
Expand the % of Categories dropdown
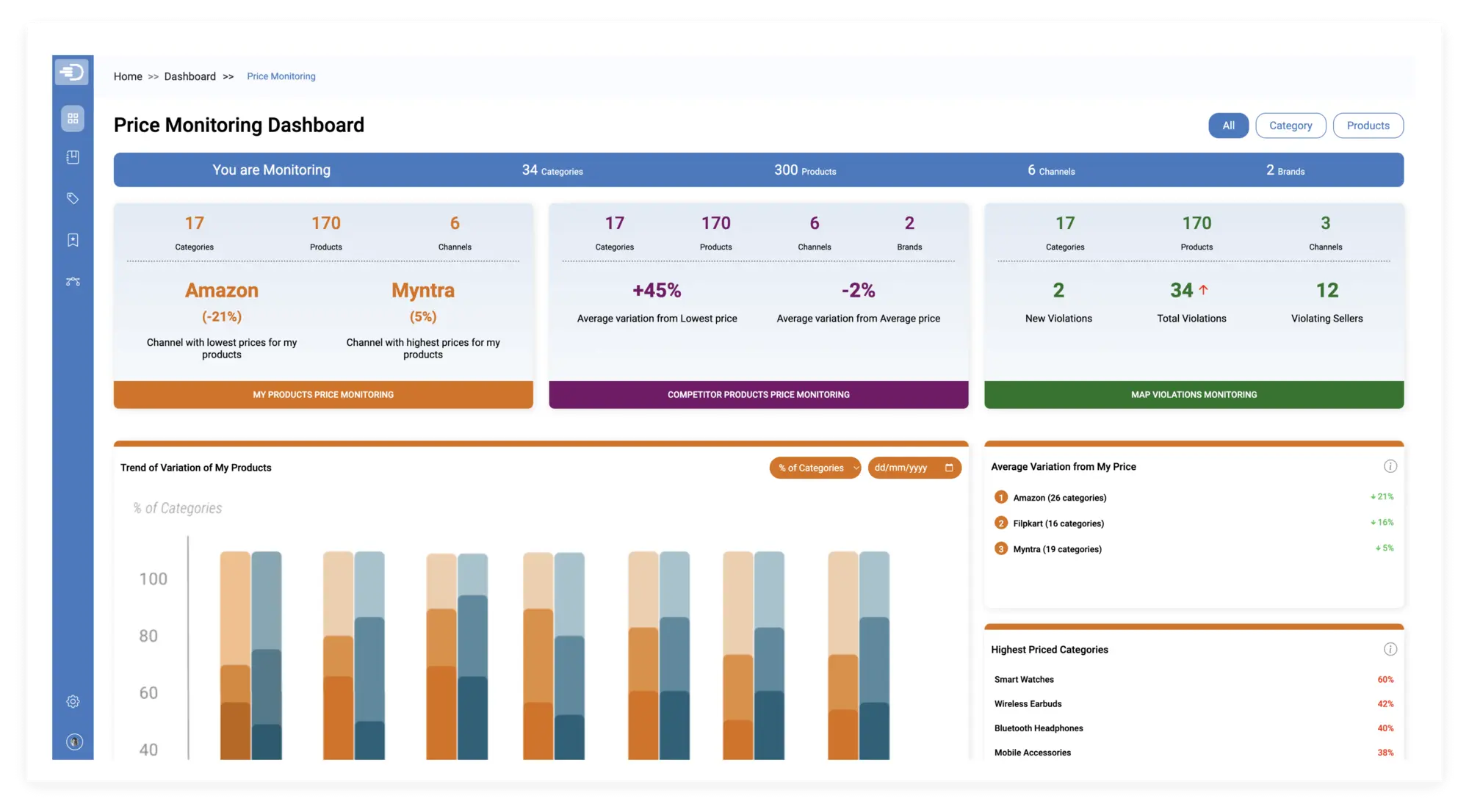click(815, 468)
